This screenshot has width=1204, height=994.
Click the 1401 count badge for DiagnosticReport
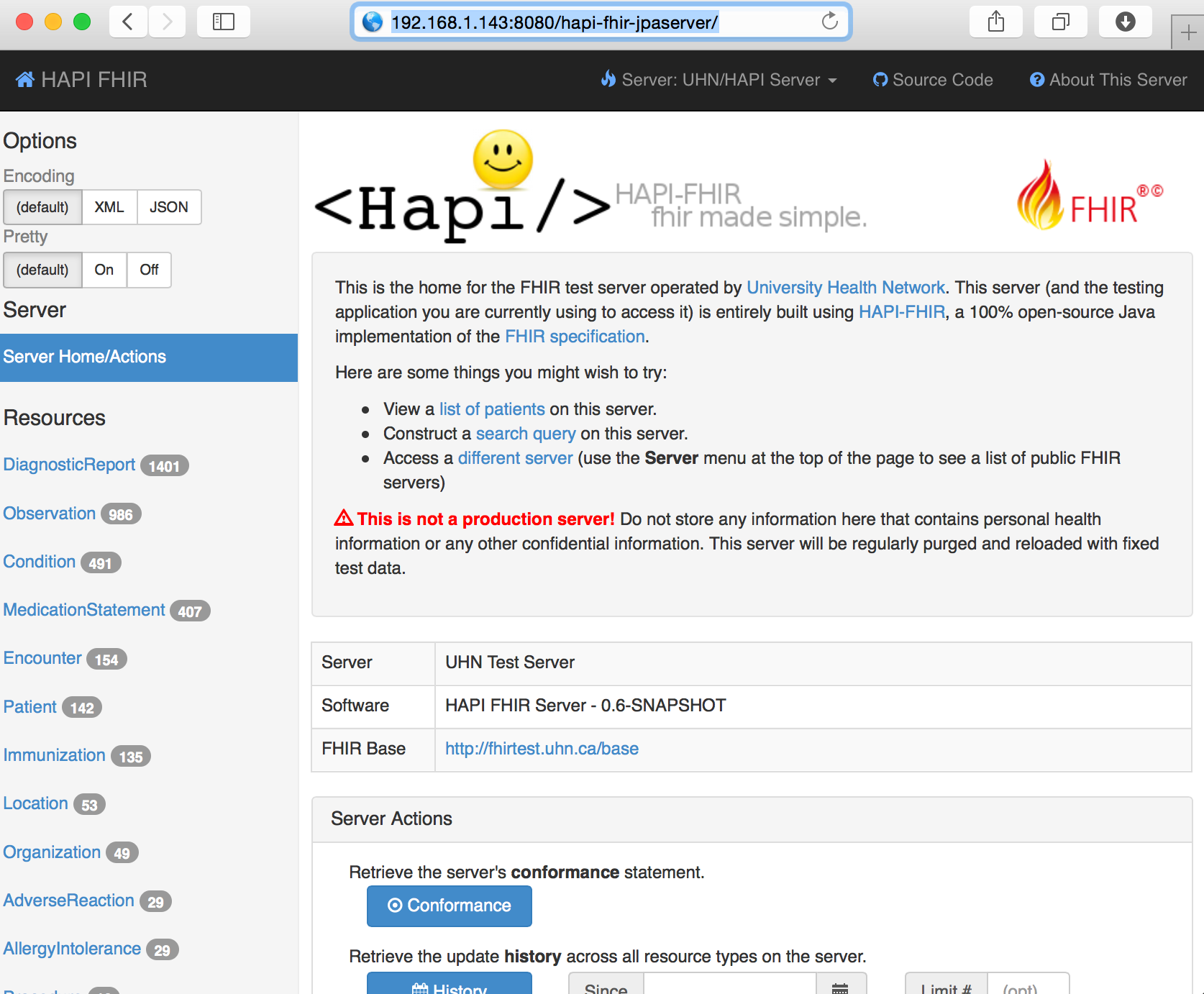(x=165, y=466)
